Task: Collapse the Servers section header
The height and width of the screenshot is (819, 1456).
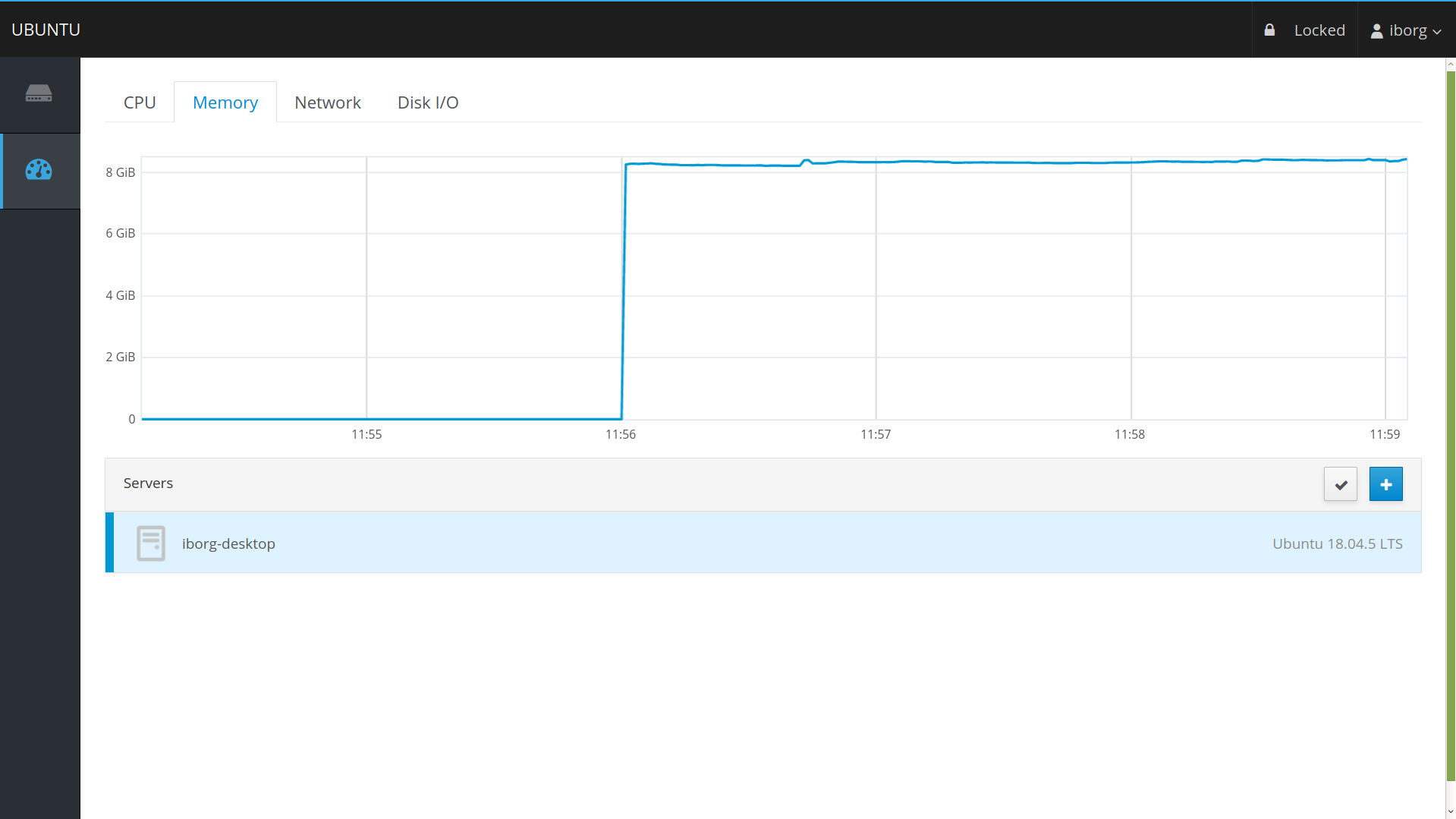Action: pos(148,483)
